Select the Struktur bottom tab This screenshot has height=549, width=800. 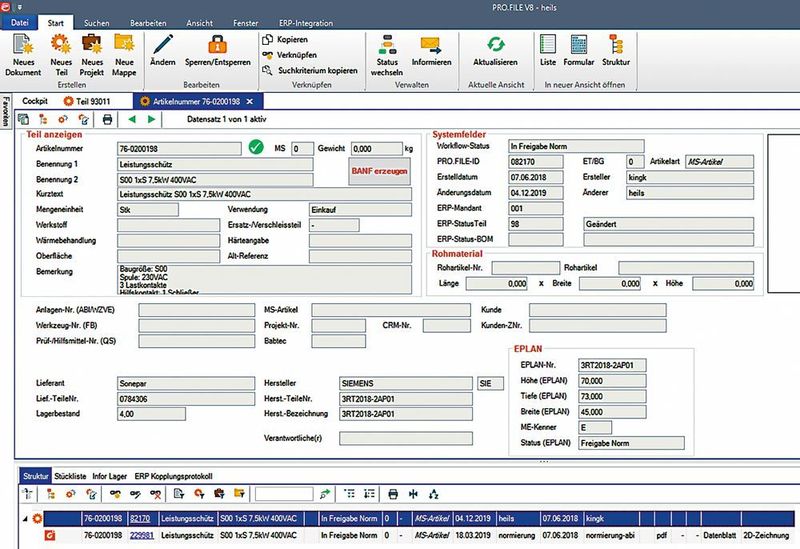pyautogui.click(x=36, y=476)
